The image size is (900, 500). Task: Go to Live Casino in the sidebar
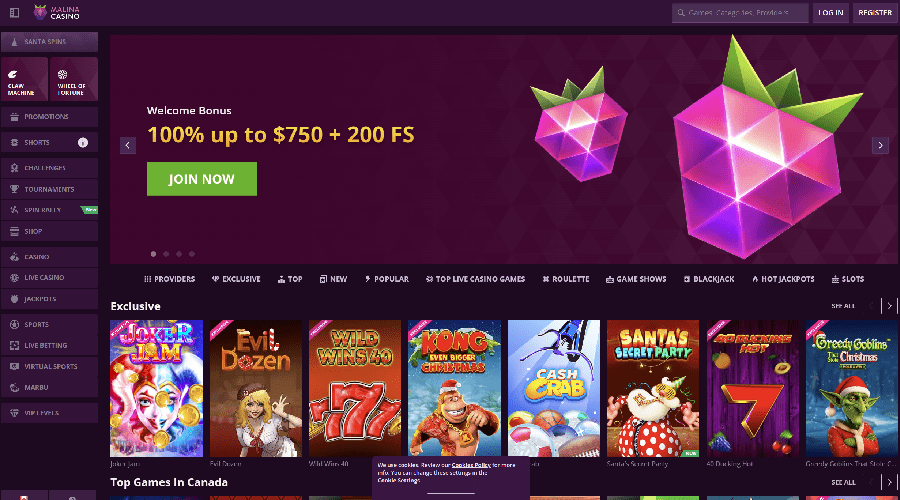49,277
